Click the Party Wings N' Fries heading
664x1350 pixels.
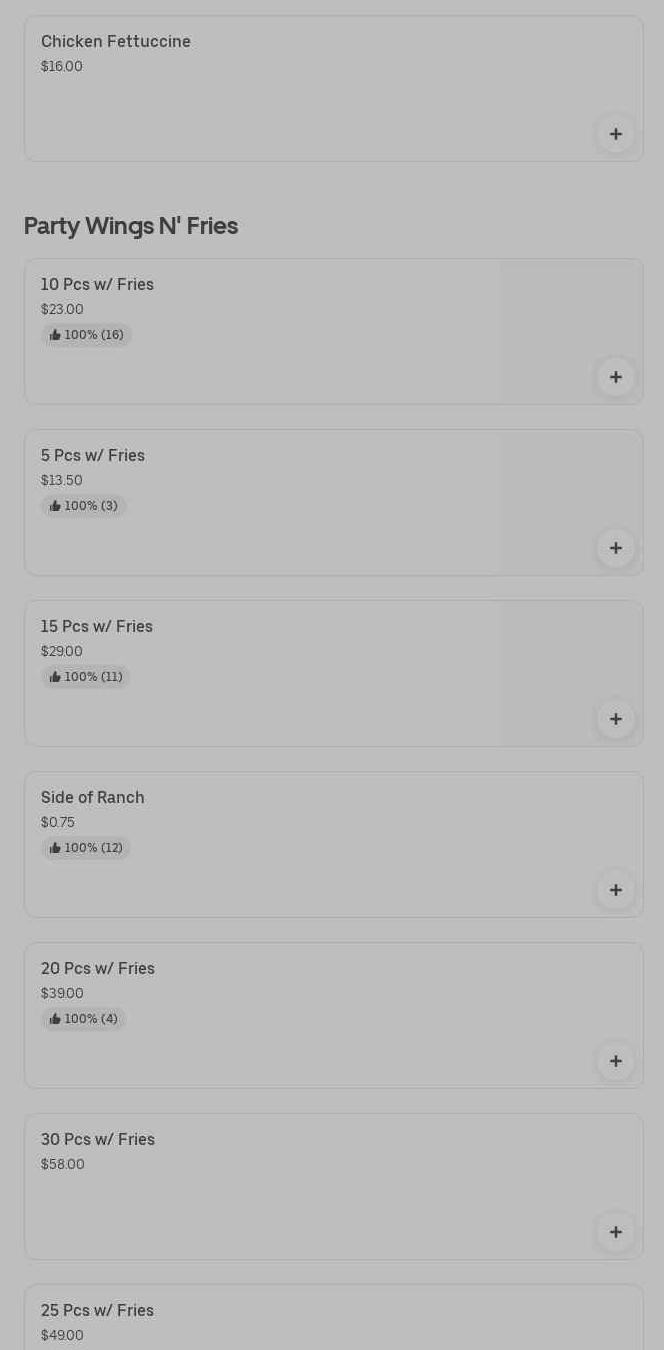coord(131,226)
